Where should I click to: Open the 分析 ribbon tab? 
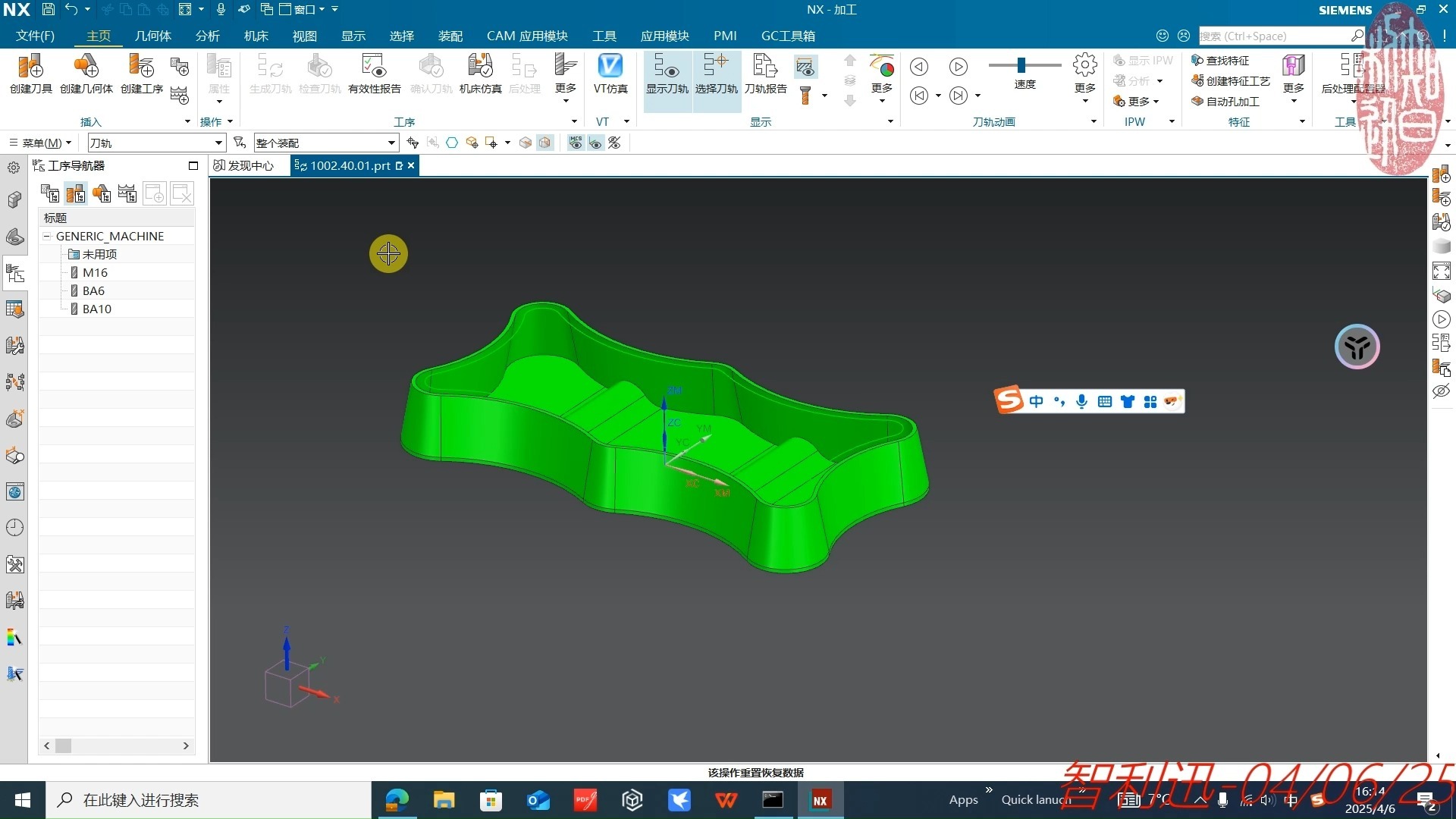tap(207, 36)
